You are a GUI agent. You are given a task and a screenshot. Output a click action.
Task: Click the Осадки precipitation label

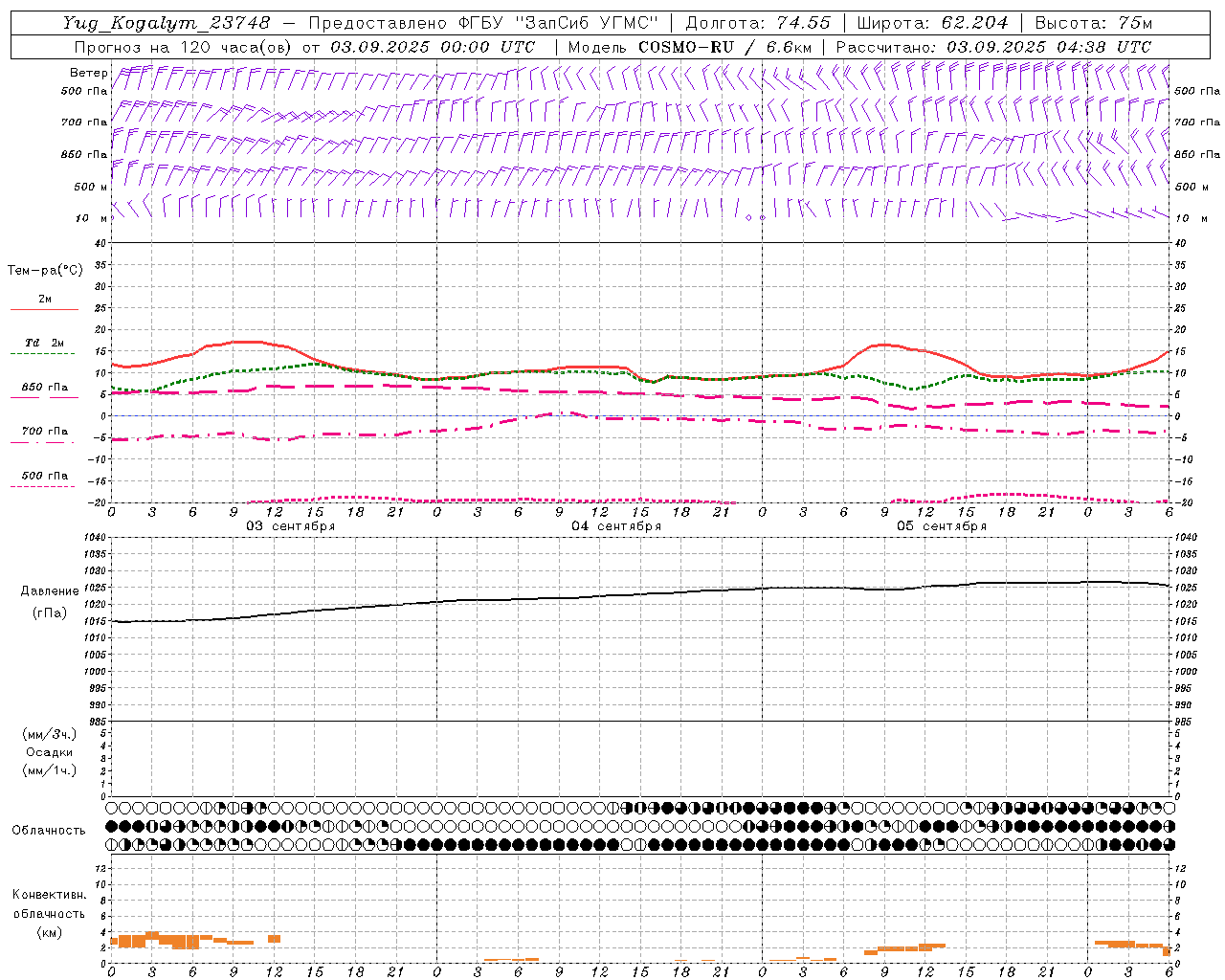click(50, 752)
